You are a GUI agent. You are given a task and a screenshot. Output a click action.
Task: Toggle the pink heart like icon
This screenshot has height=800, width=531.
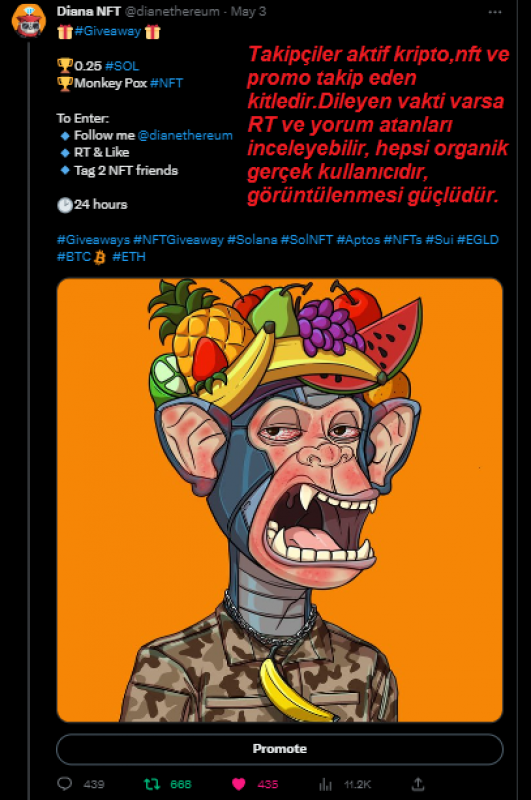click(238, 784)
